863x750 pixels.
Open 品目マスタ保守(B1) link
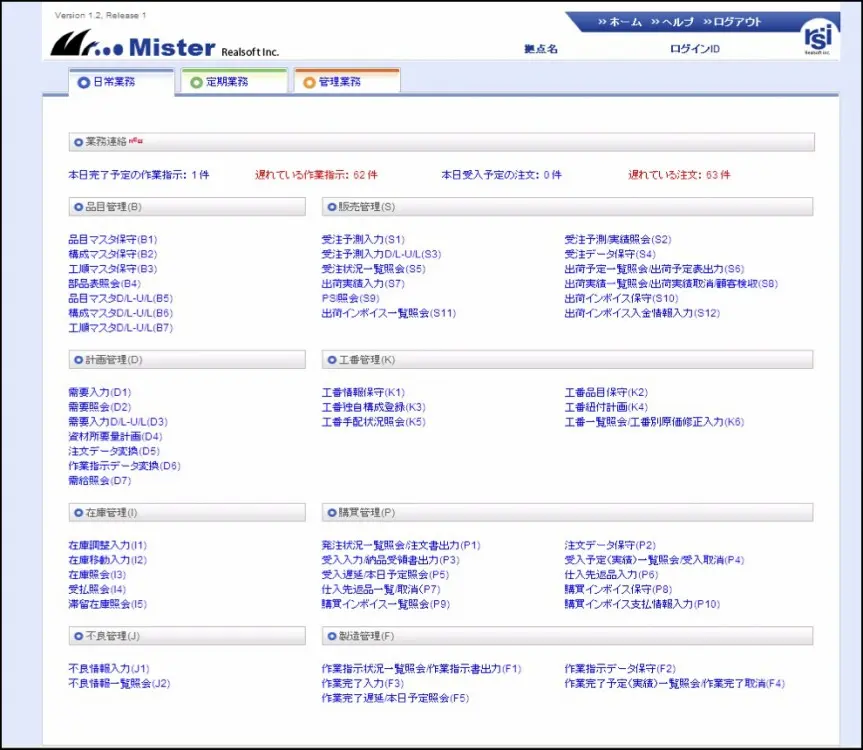[x=113, y=240]
